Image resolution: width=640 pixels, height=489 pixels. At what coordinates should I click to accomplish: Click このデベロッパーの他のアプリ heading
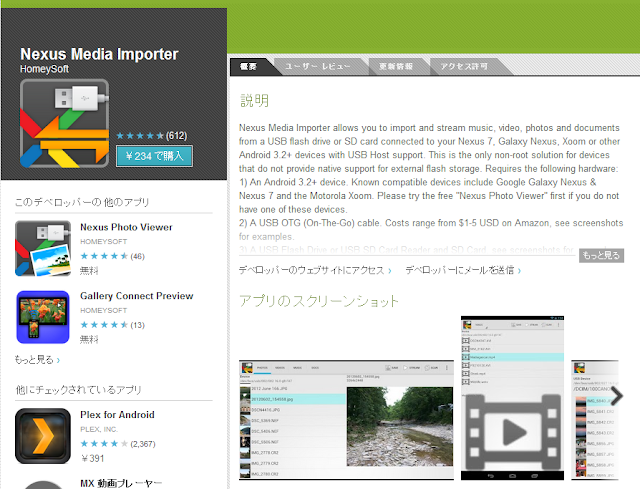click(82, 202)
